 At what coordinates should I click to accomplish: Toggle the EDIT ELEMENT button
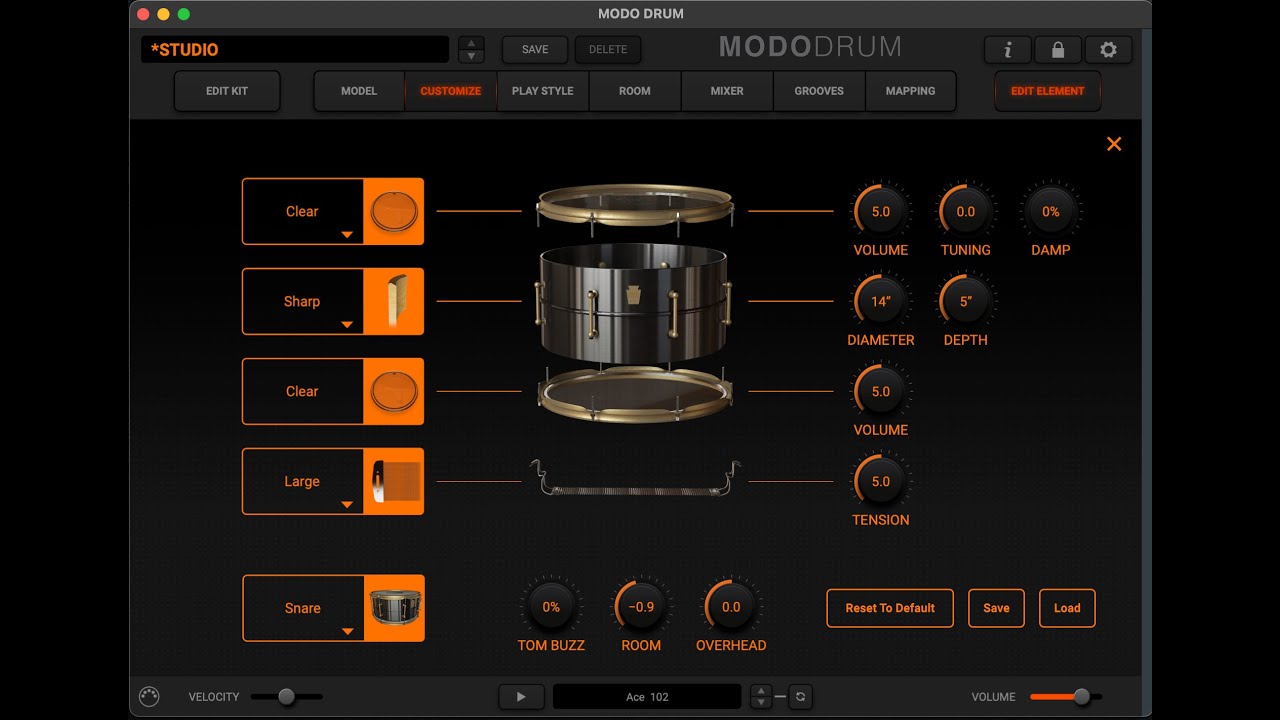coord(1048,91)
